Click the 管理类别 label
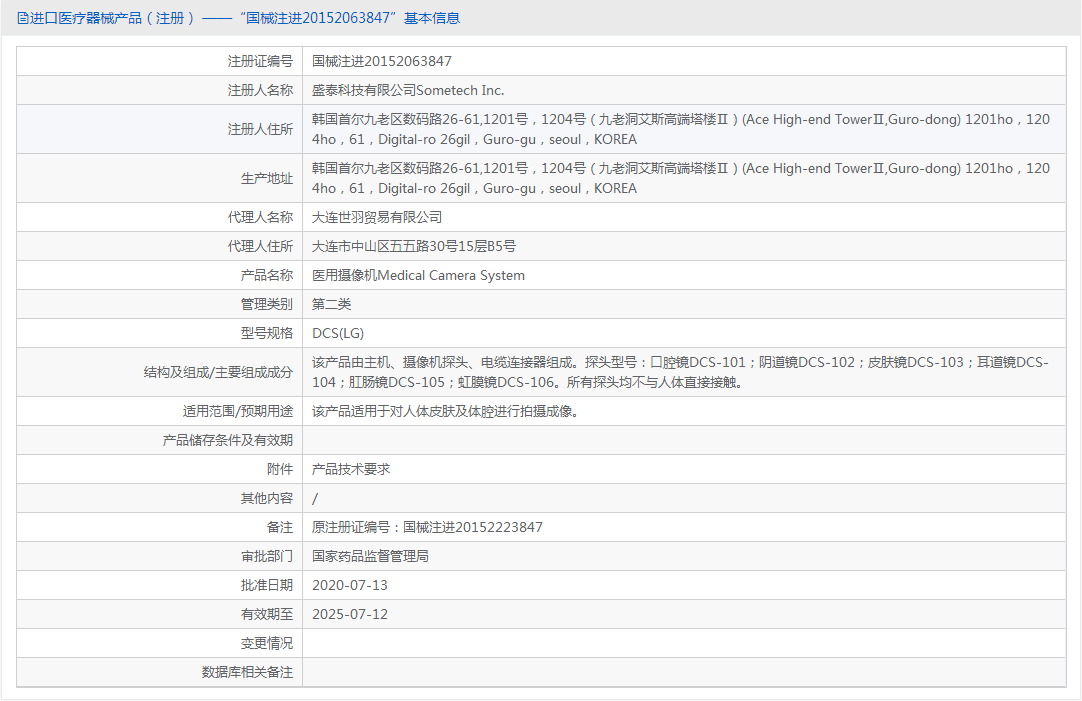 pos(266,304)
